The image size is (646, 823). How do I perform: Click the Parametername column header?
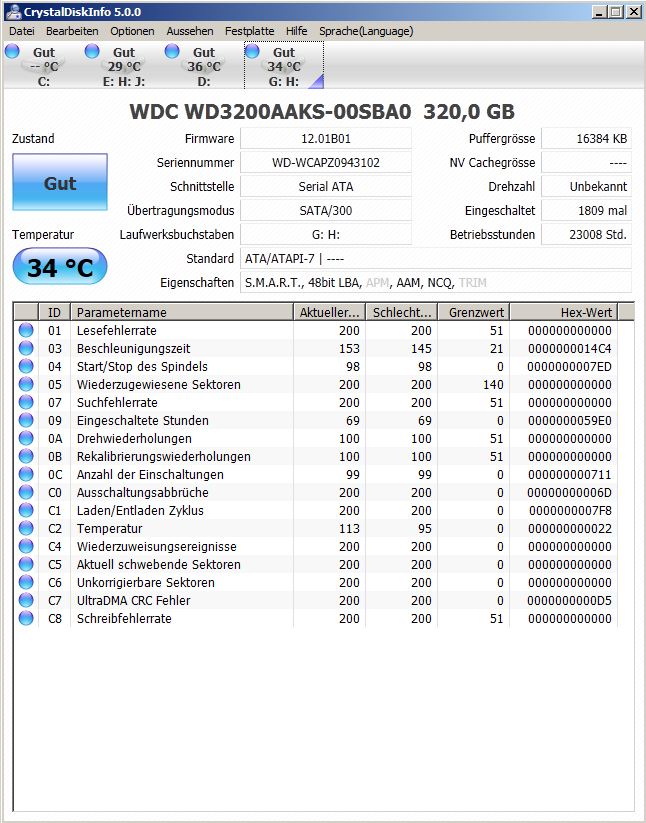pyautogui.click(x=182, y=312)
